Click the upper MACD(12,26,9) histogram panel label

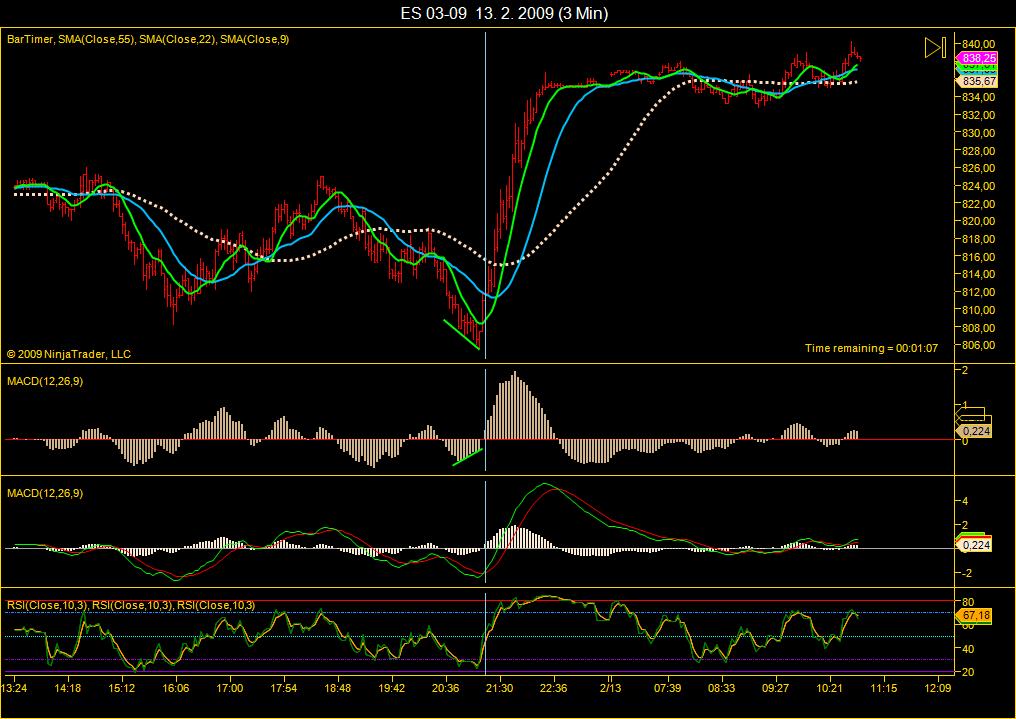(x=45, y=381)
